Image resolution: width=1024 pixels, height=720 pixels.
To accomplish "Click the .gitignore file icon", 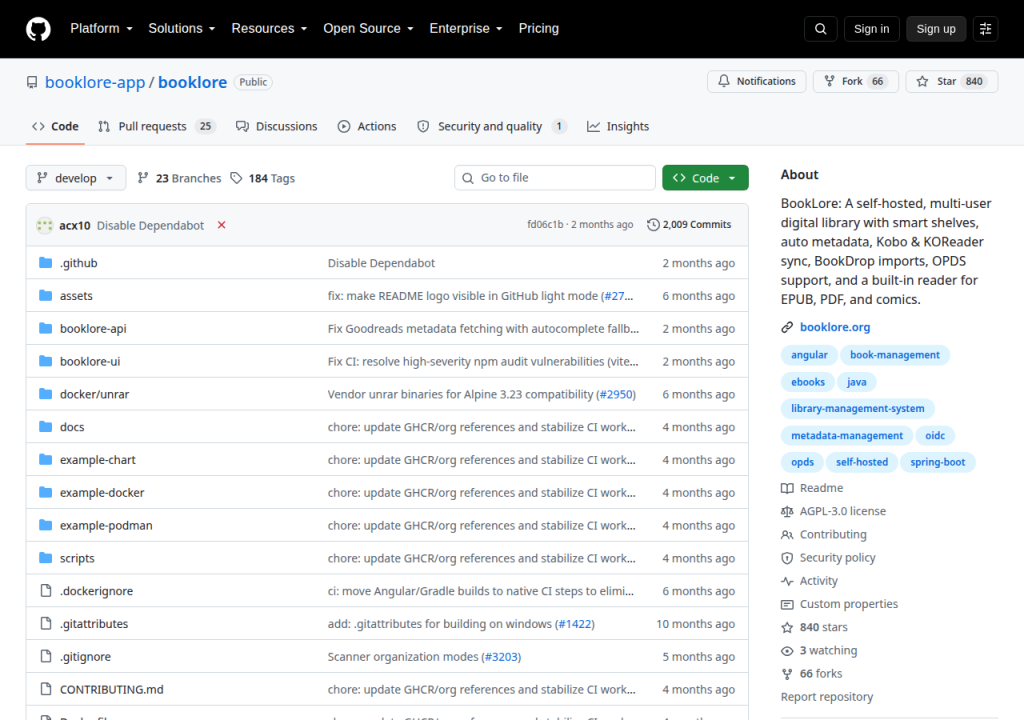I will tap(46, 656).
